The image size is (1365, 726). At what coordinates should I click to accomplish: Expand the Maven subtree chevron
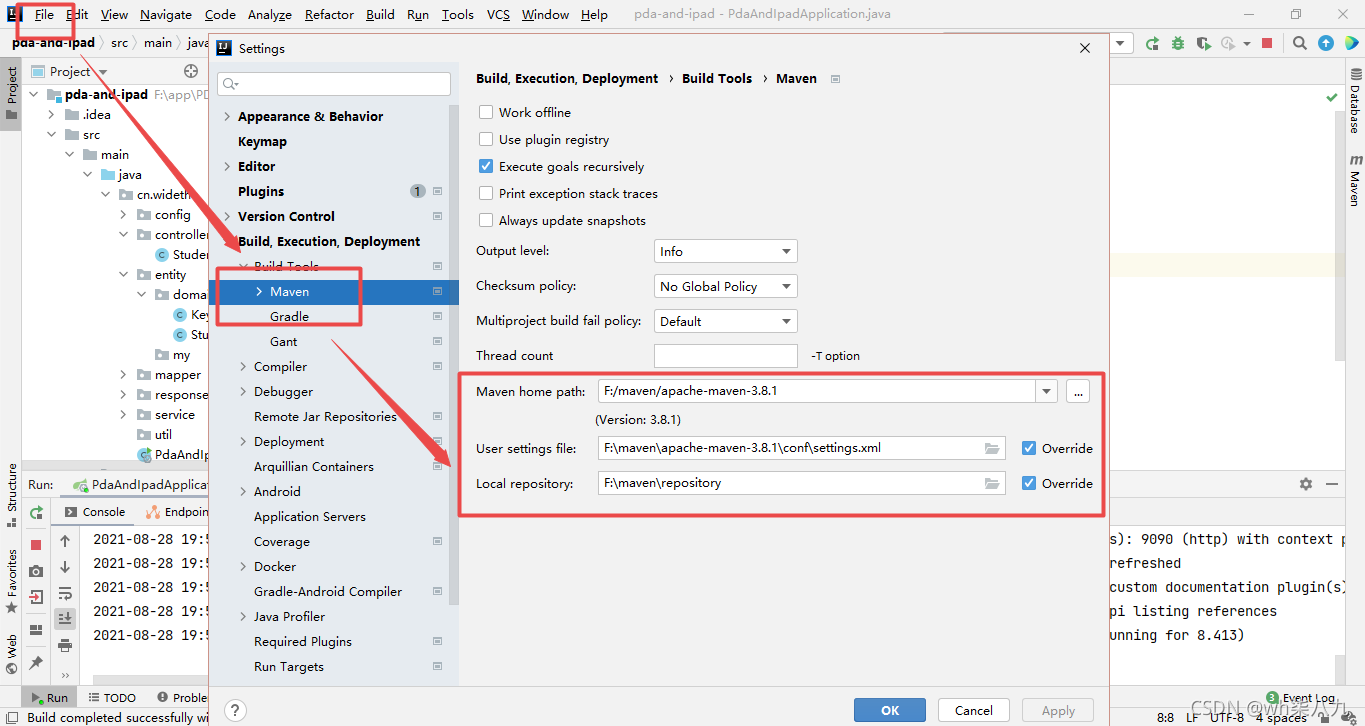click(259, 292)
